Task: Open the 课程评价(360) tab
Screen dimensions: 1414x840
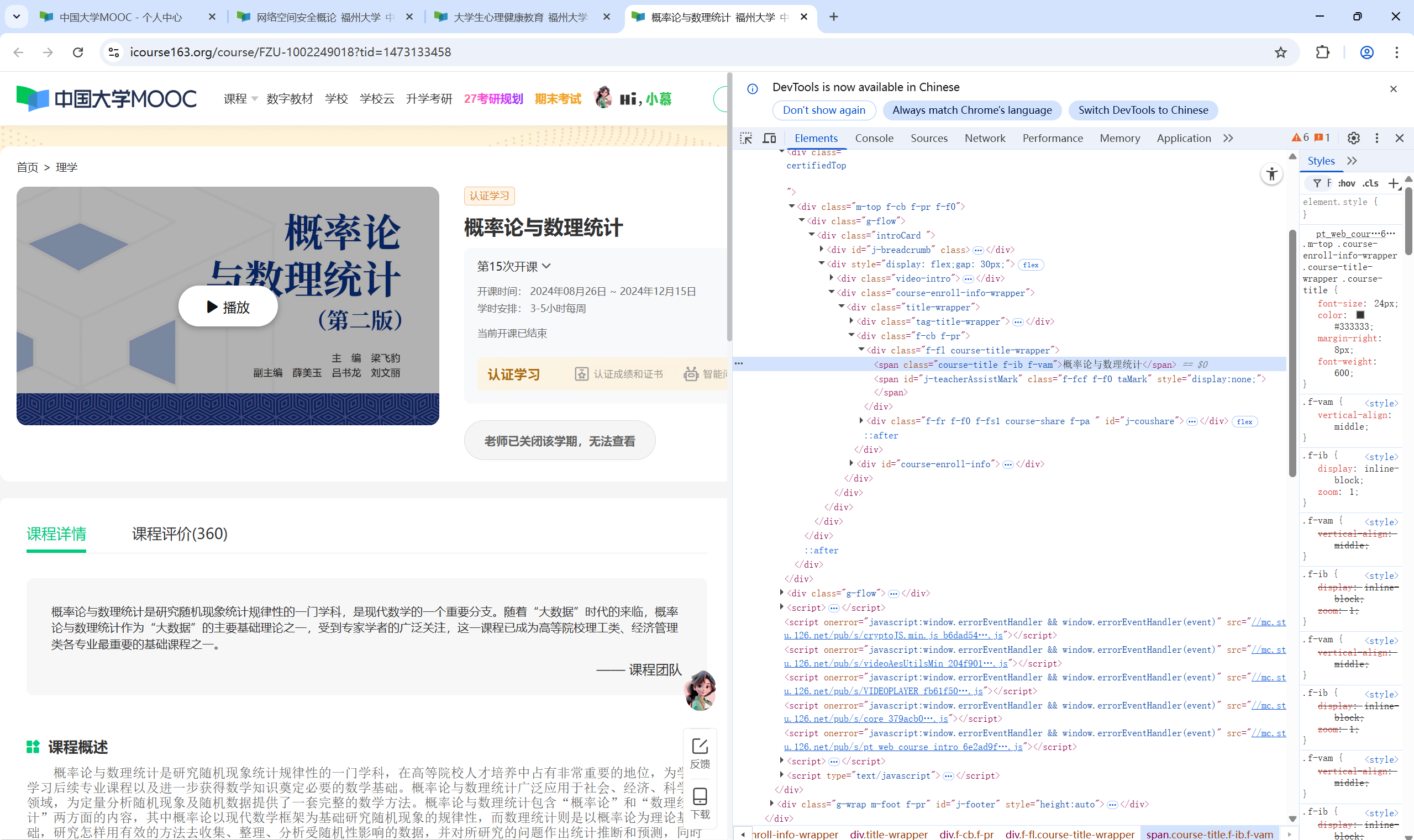Action: coord(180,534)
